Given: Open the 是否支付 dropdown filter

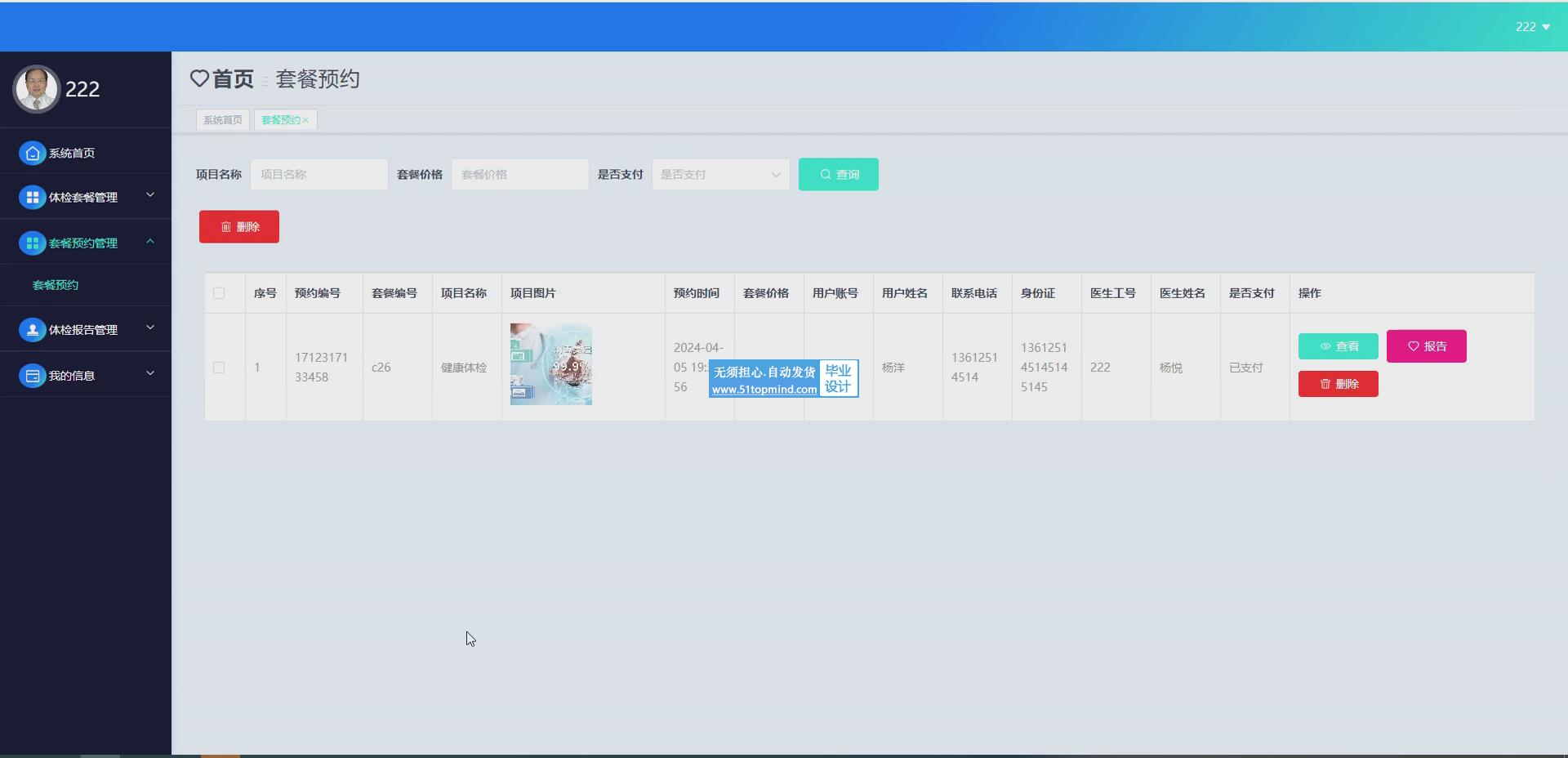Looking at the screenshot, I should click(720, 174).
